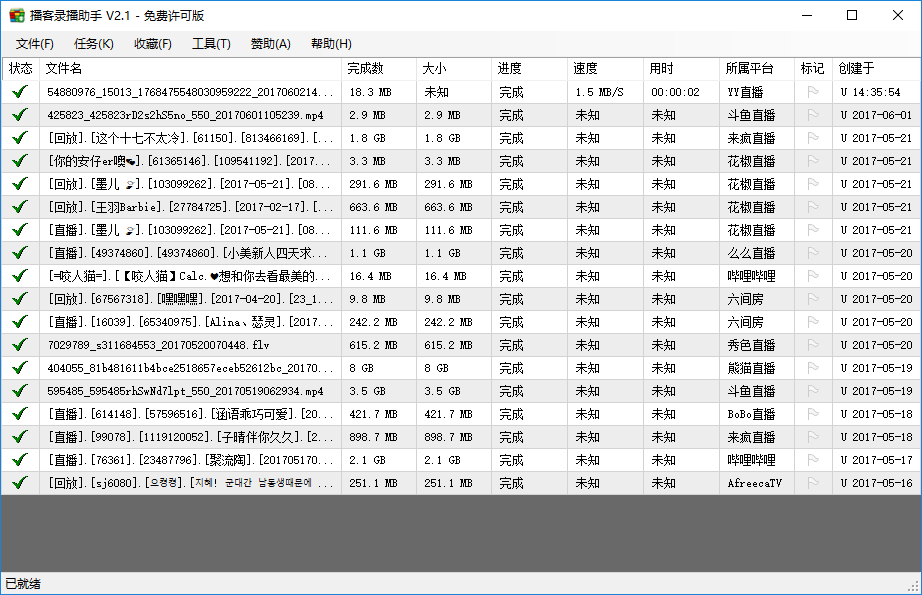Open the 收藏(F) menu
The width and height of the screenshot is (922, 595).
point(152,44)
